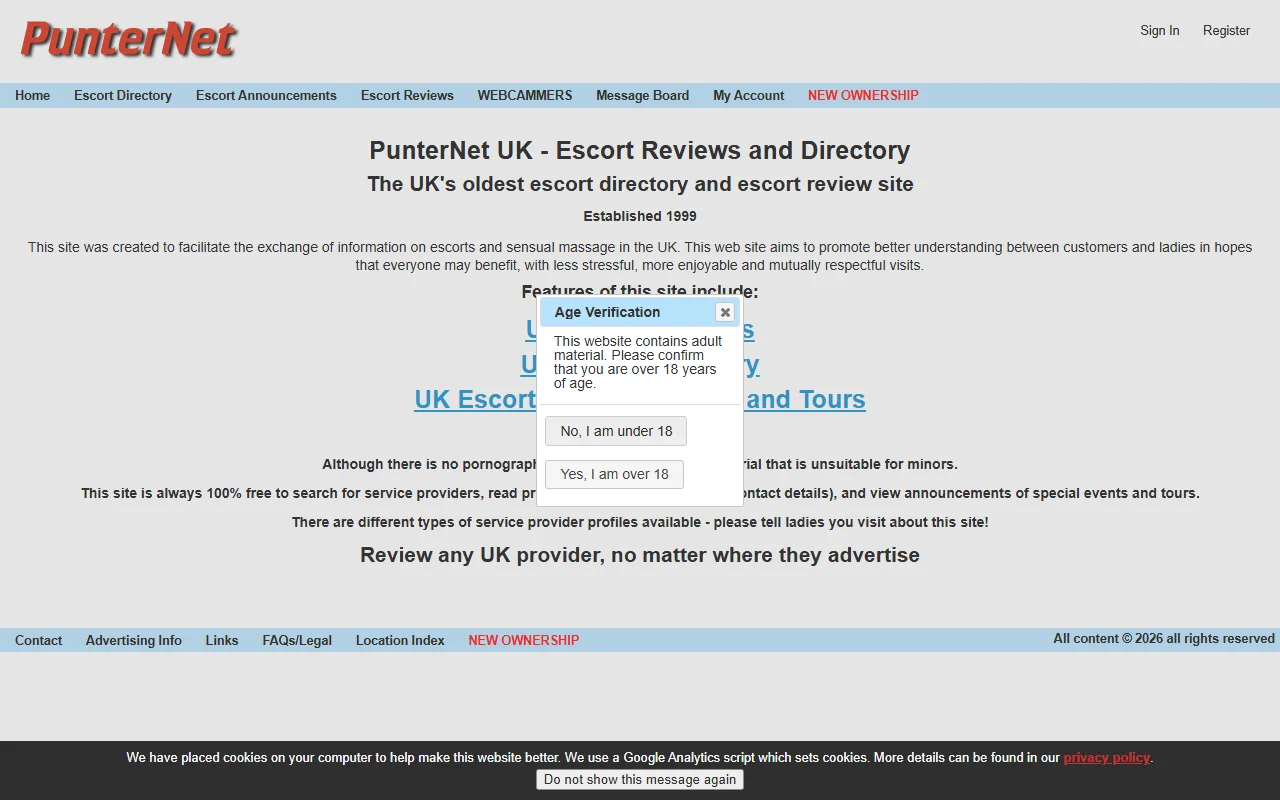Click 'Yes, I am over 18'
Image resolution: width=1280 pixels, height=800 pixels.
click(614, 474)
